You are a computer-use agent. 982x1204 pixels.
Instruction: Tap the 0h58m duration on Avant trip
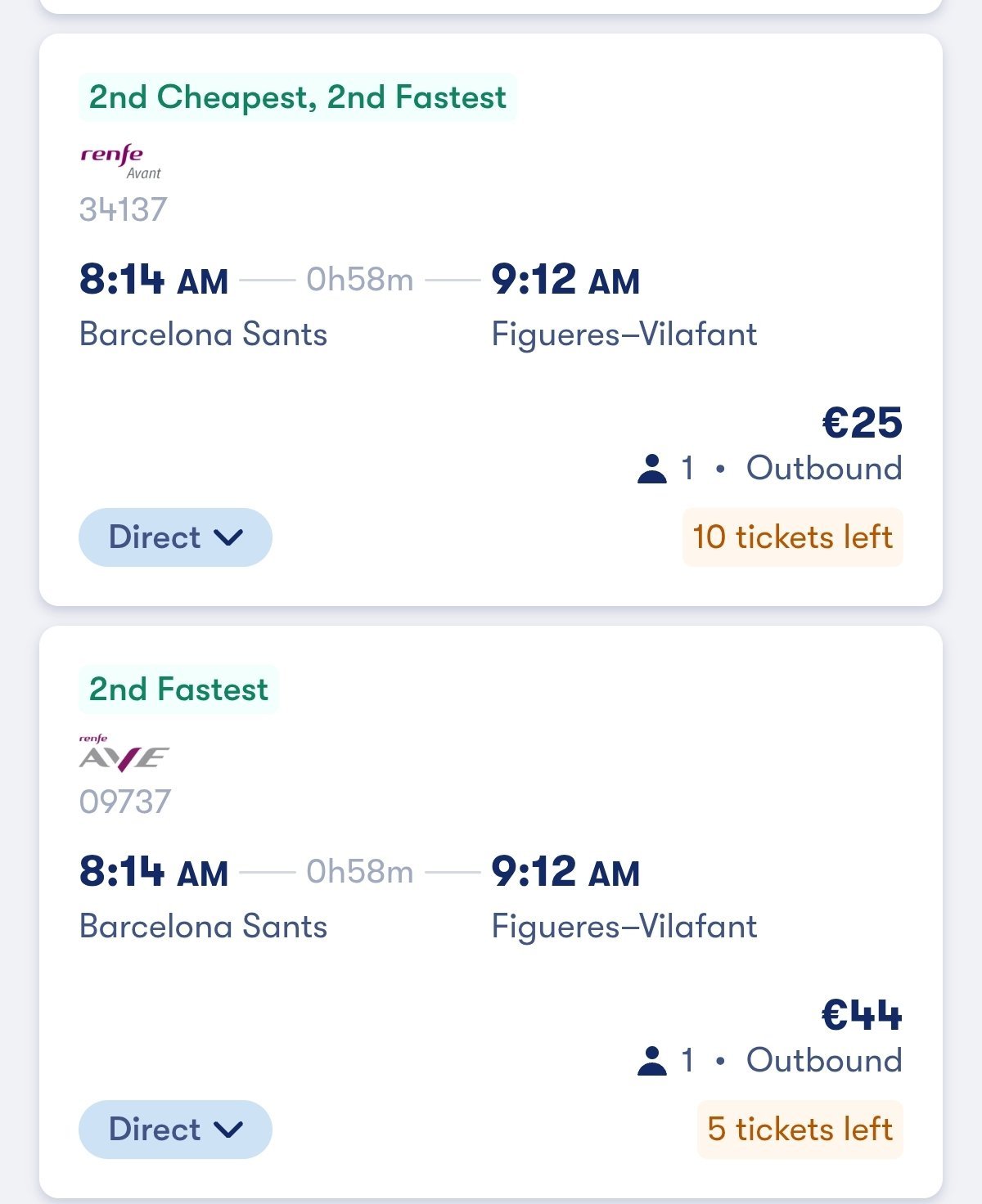coord(359,280)
